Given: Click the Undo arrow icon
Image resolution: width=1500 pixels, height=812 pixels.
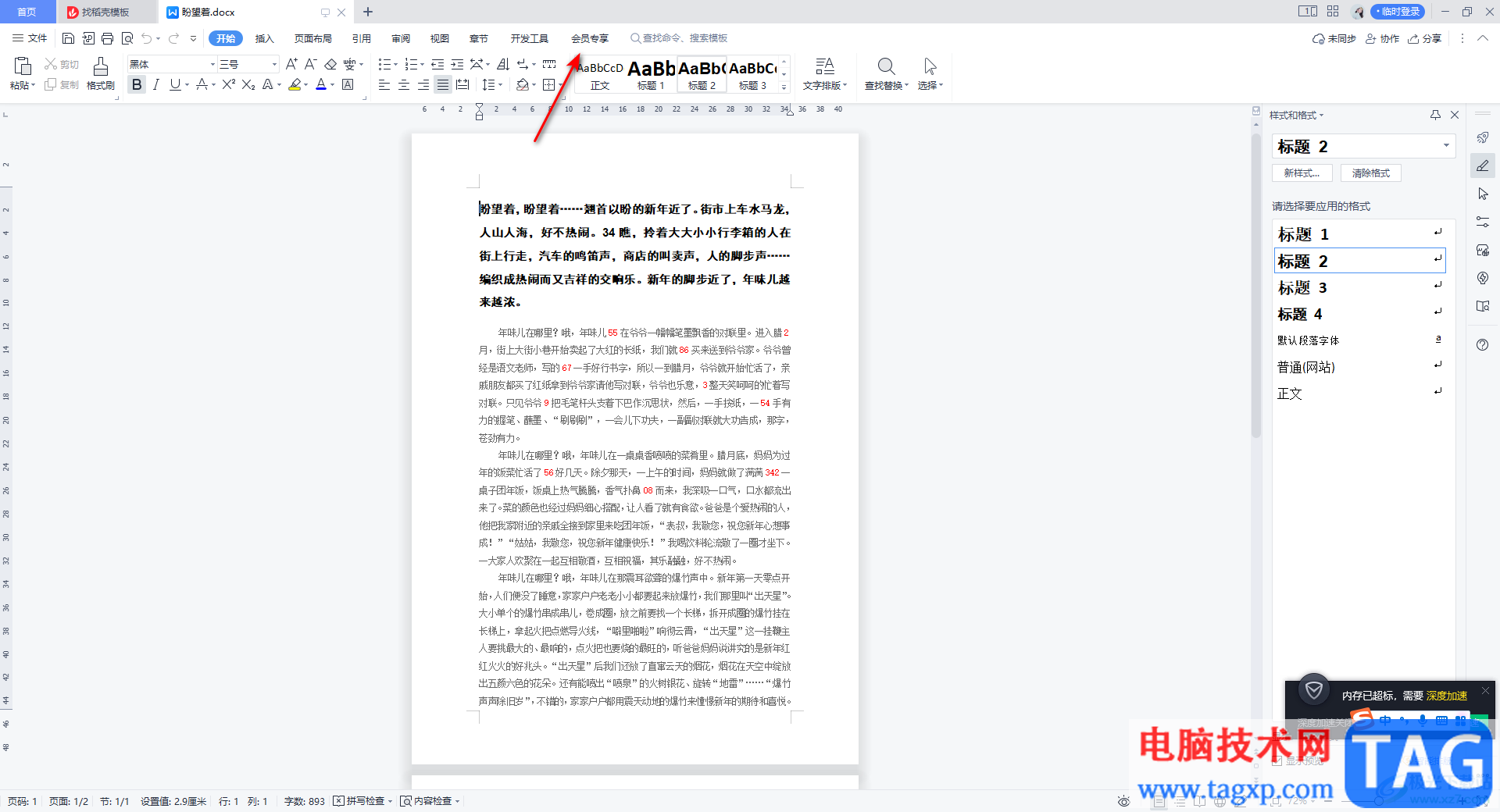Looking at the screenshot, I should pyautogui.click(x=146, y=38).
